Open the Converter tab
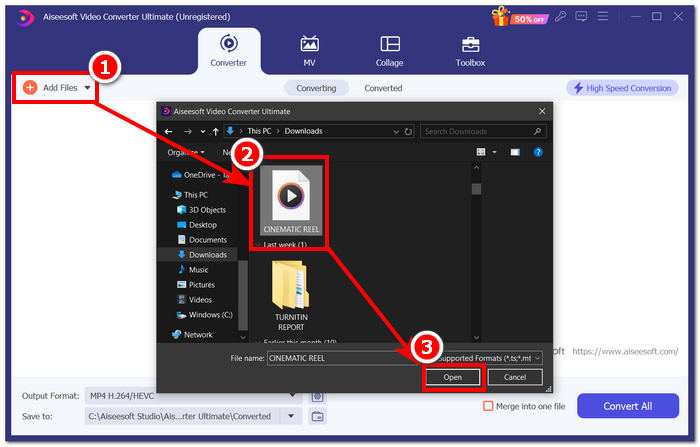 pos(229,51)
